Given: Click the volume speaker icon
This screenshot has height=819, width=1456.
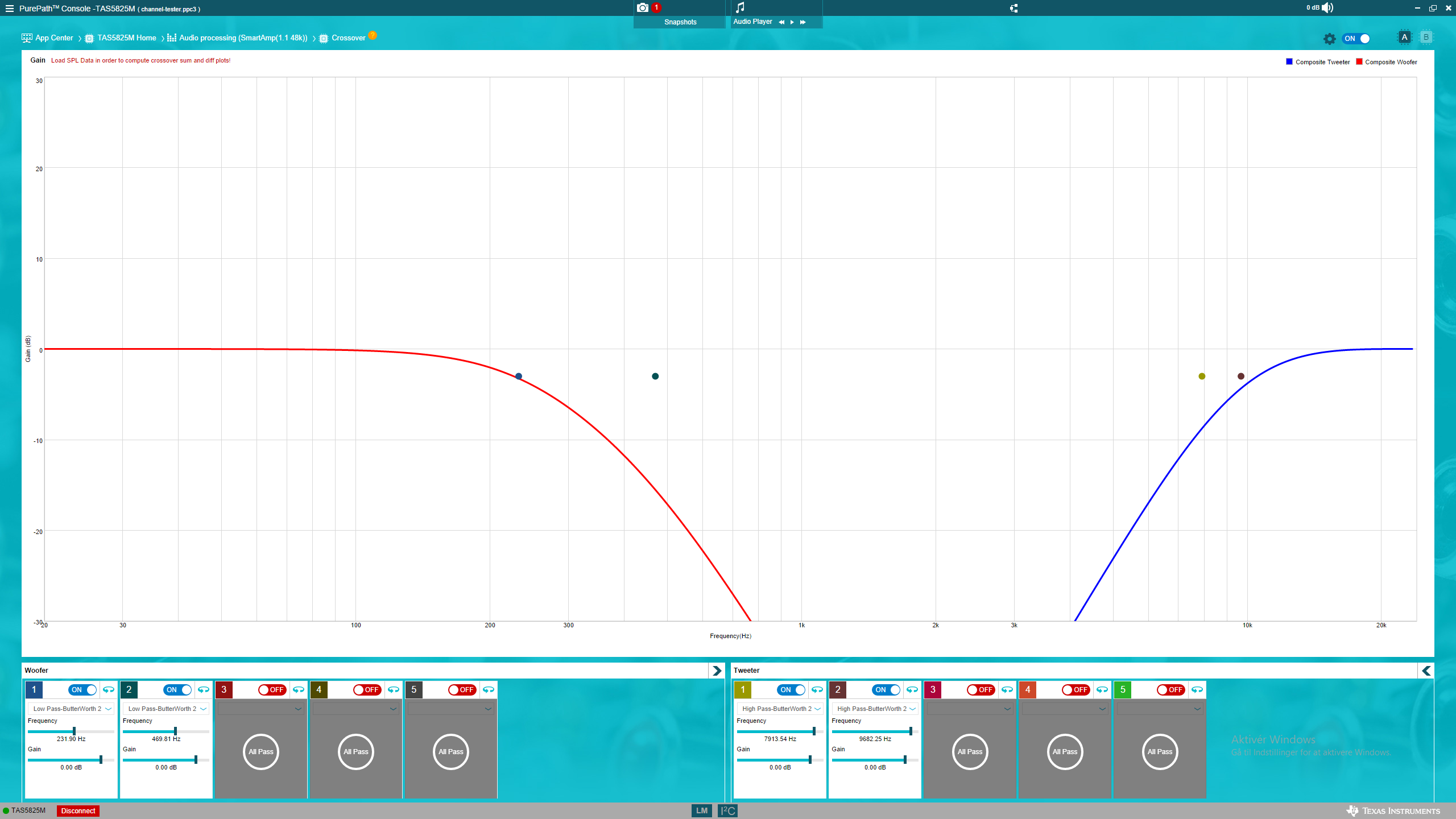Looking at the screenshot, I should tap(1327, 8).
